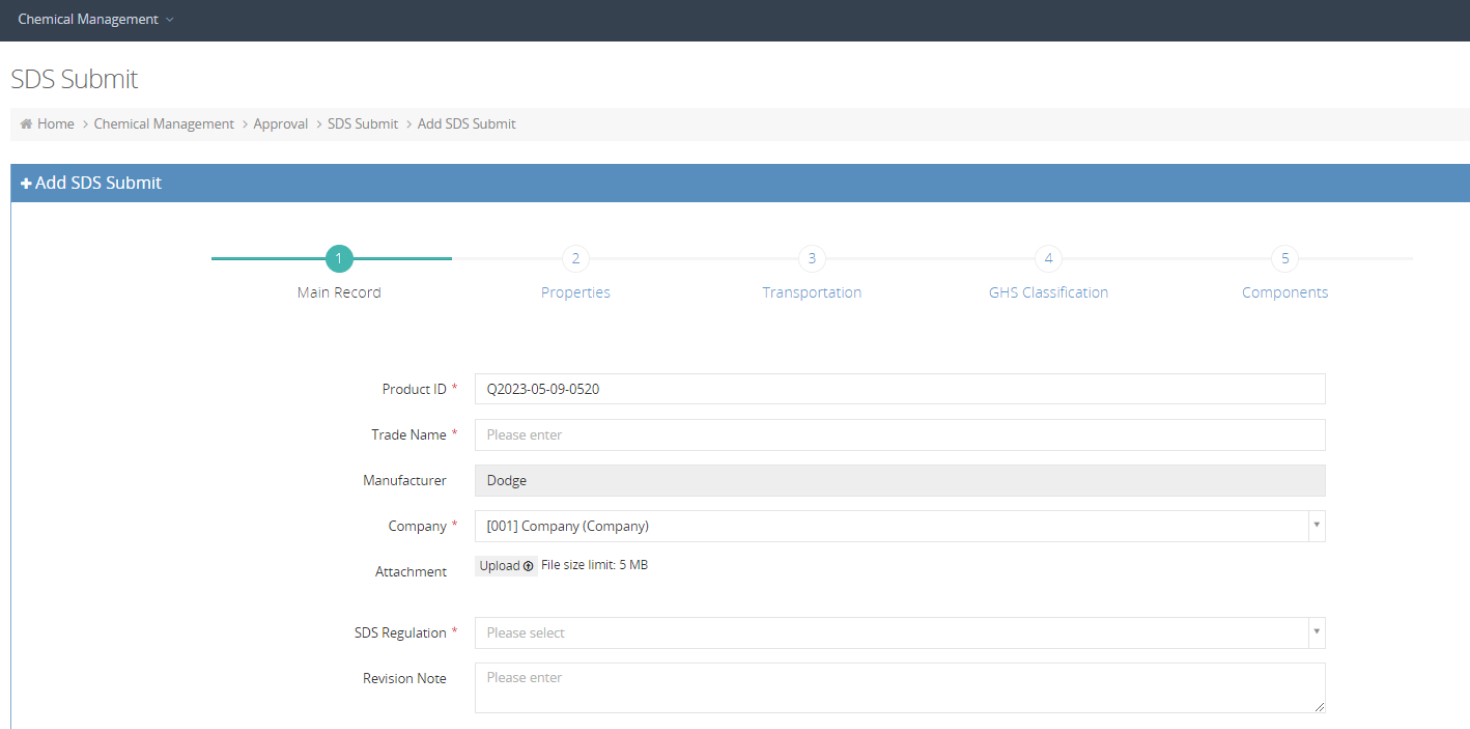Focus the Revision Note text area
1470x729 pixels.
(x=900, y=688)
